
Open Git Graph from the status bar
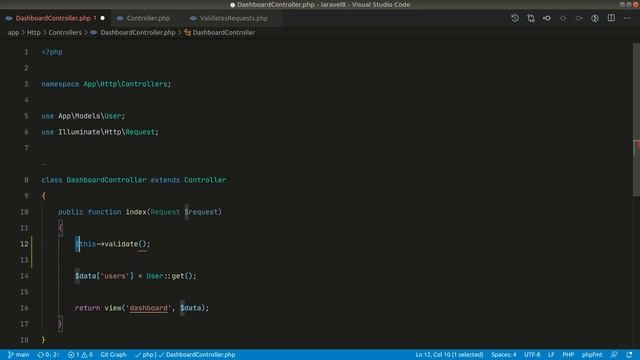(113, 355)
